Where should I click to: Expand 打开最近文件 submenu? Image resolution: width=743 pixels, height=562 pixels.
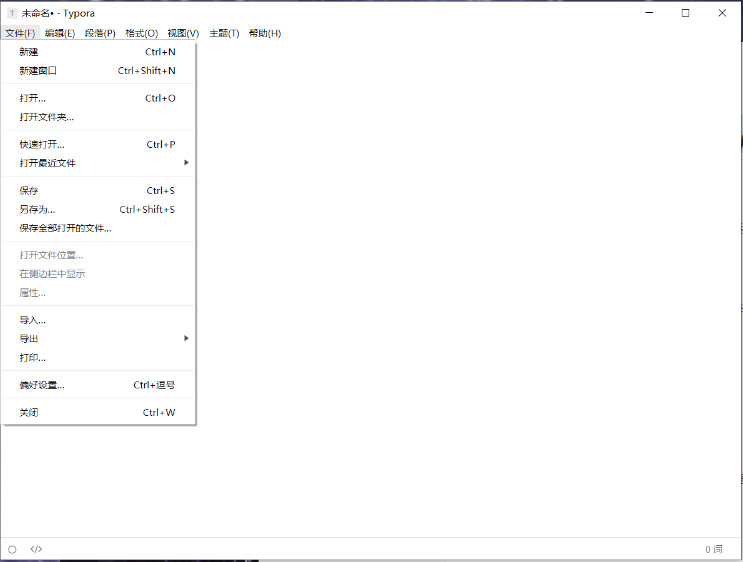point(99,163)
